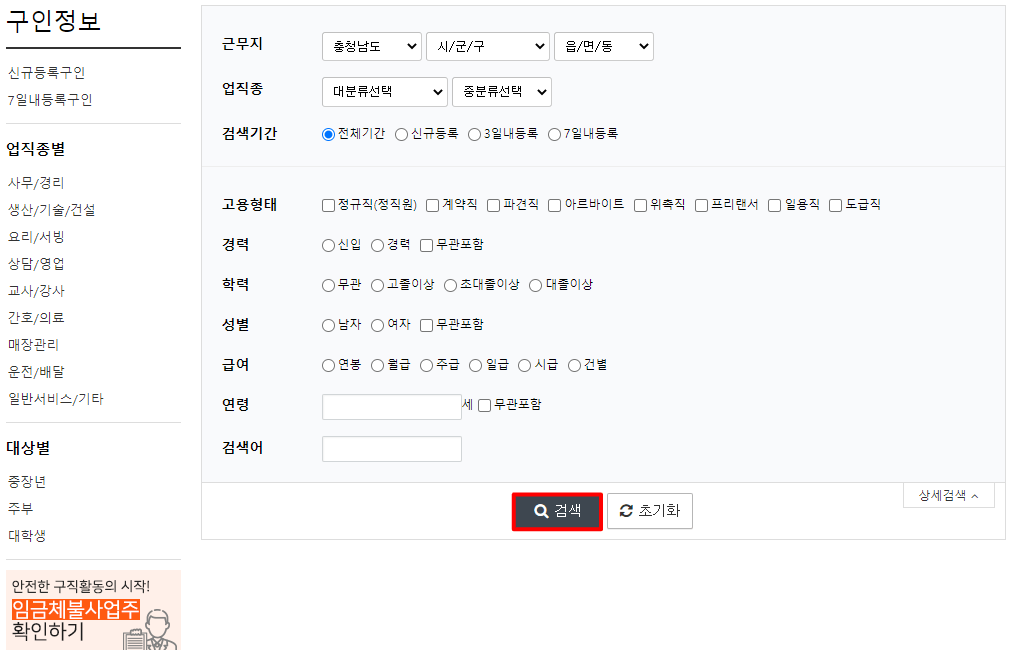Open the 읍/면/동 neighborhood dropdown
1009x653 pixels.
click(603, 46)
